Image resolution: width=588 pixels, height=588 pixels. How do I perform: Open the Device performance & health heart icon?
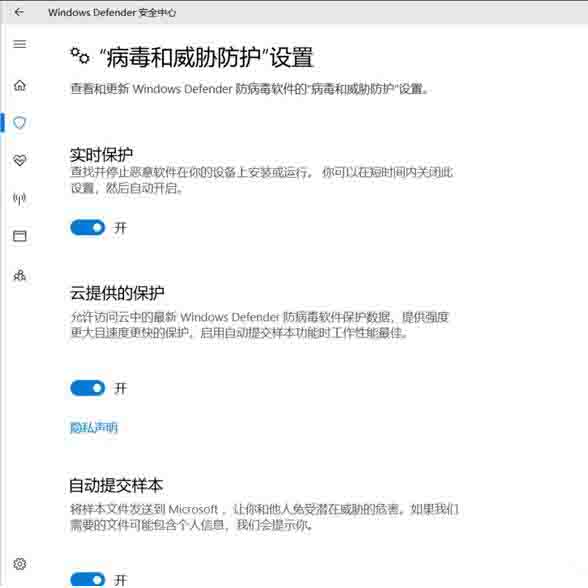coord(20,160)
